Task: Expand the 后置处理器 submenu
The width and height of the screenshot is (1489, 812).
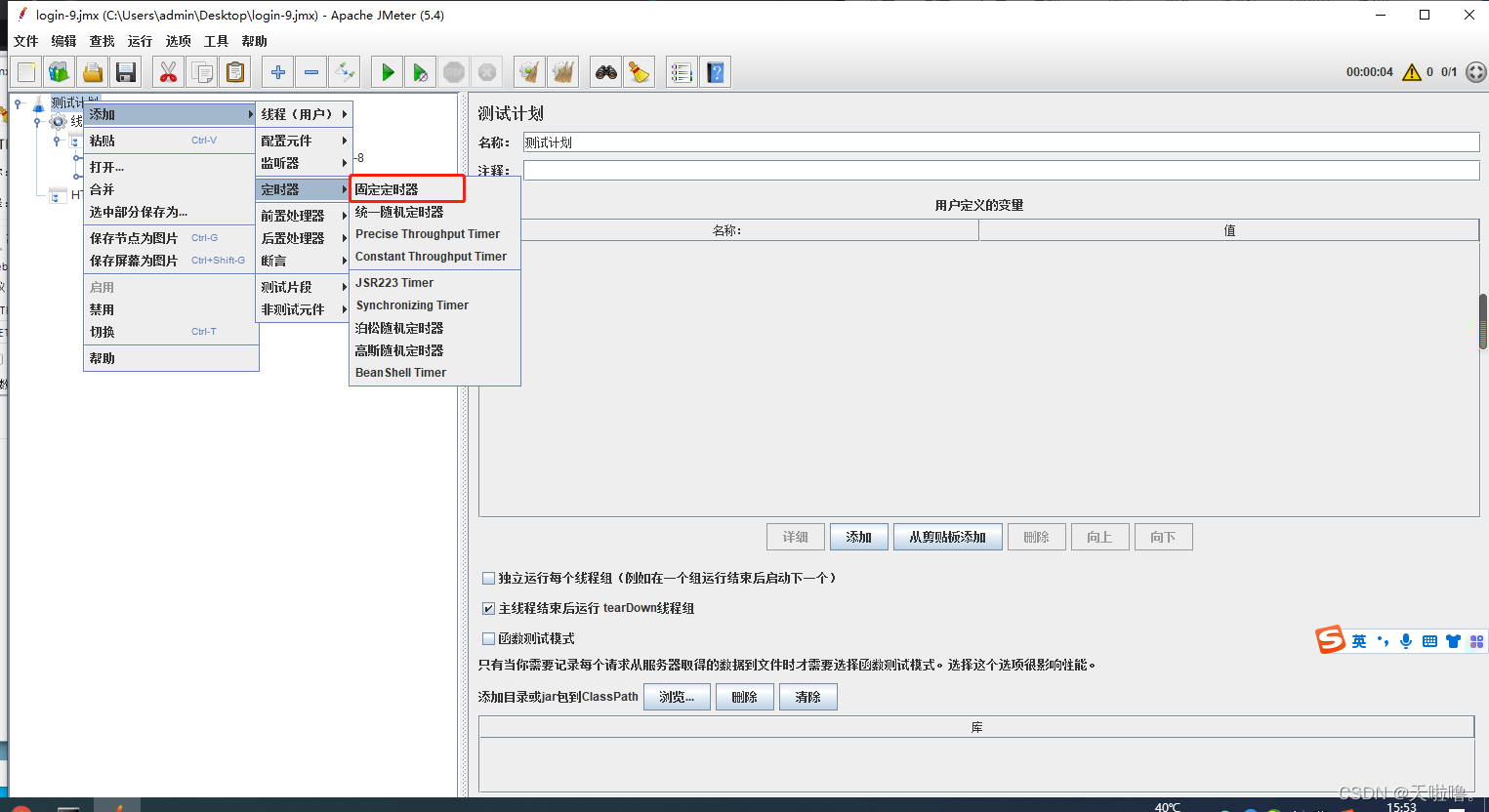Action: click(x=304, y=238)
